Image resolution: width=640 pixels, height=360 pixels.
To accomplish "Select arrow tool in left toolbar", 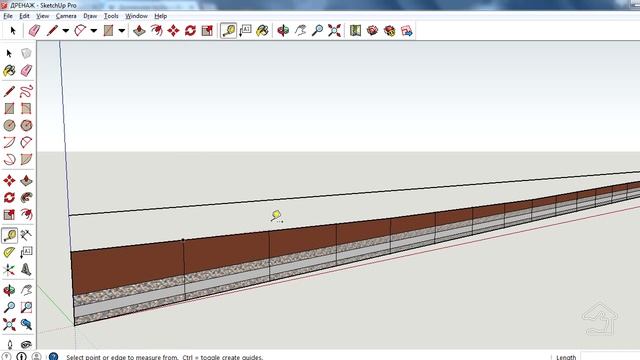I will (x=9, y=53).
